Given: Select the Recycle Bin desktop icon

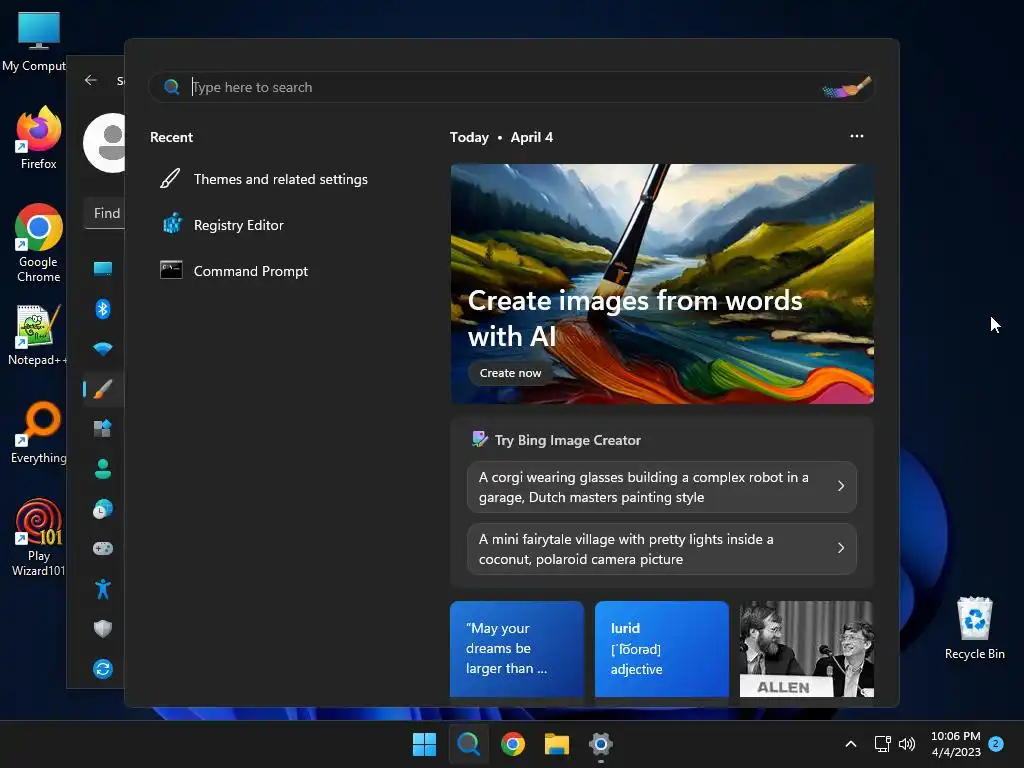Looking at the screenshot, I should coord(974,628).
